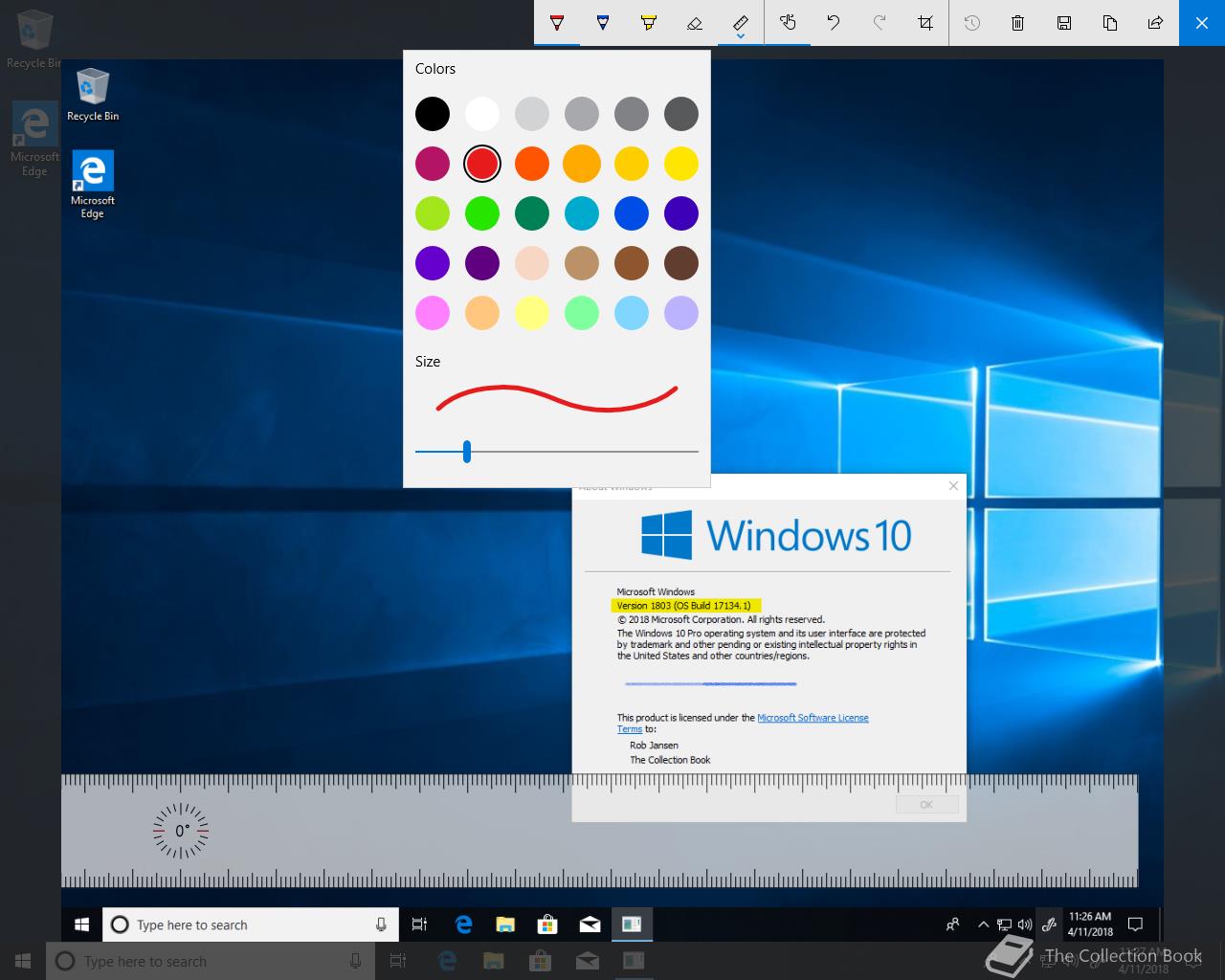Share the sketch
This screenshot has width=1225, height=980.
pyautogui.click(x=1156, y=22)
